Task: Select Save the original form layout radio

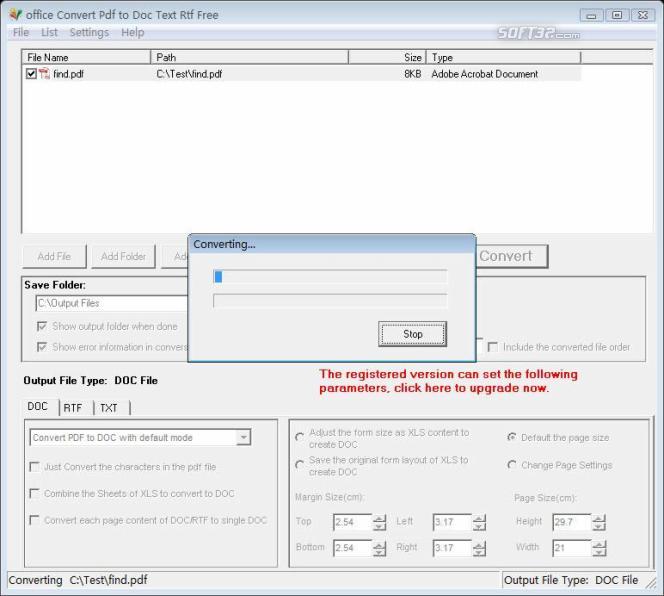Action: tap(300, 464)
